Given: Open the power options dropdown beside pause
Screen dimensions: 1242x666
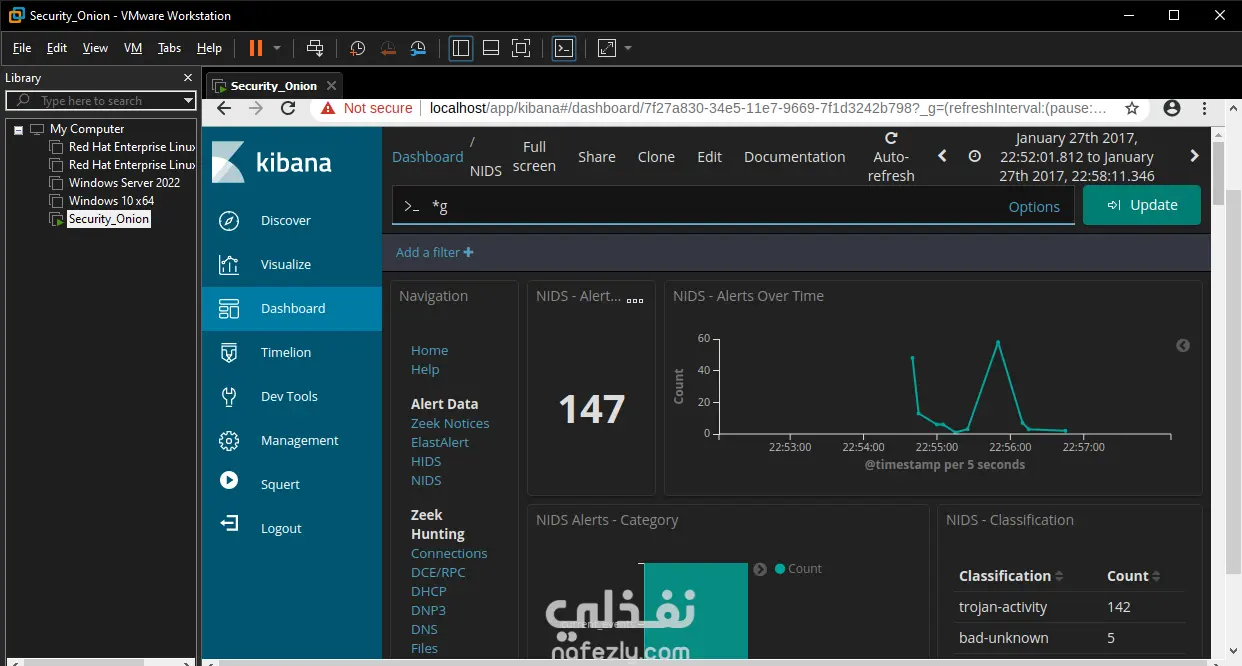Looking at the screenshot, I should [x=277, y=48].
